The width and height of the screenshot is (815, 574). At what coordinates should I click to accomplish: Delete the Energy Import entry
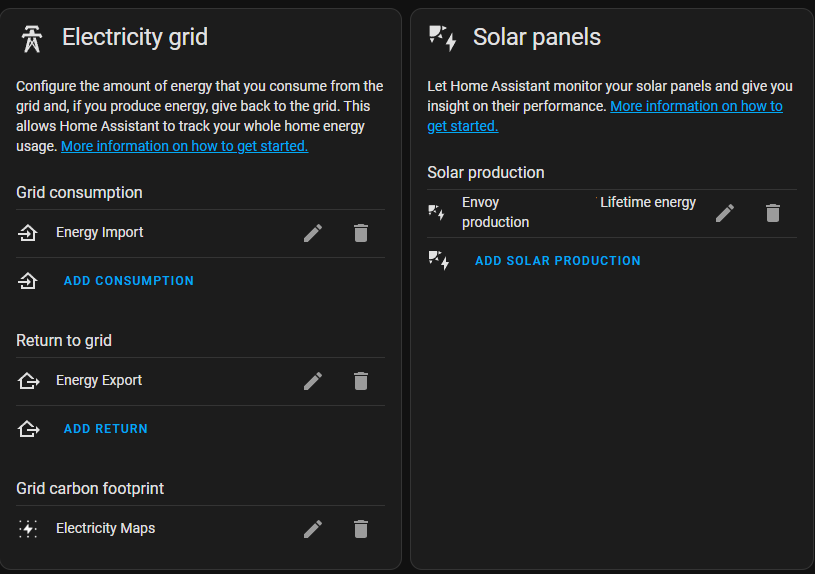coord(361,233)
